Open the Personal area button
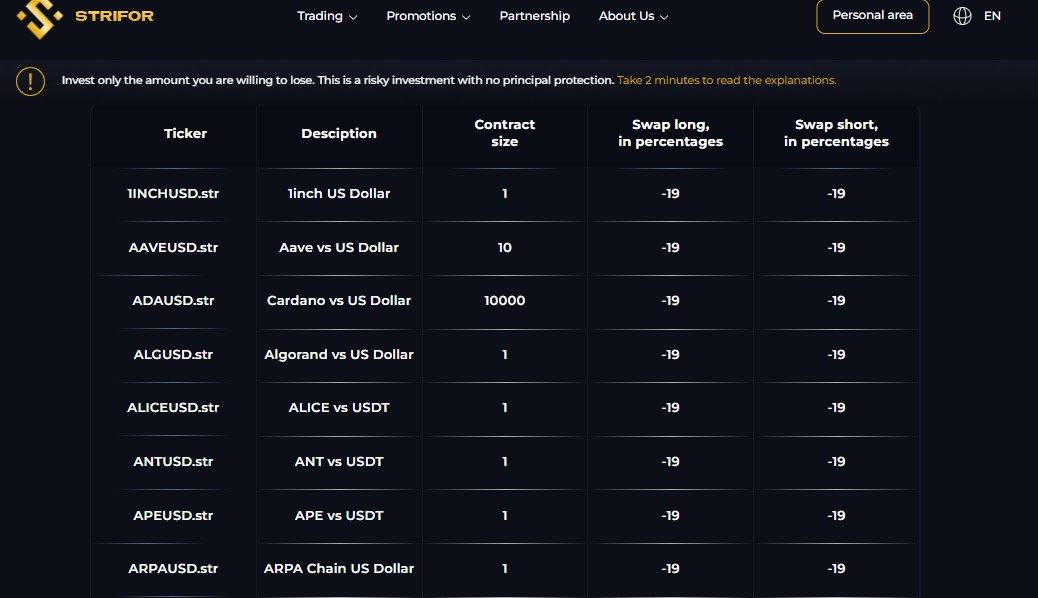Screen dimensions: 1038x598 [873, 15]
